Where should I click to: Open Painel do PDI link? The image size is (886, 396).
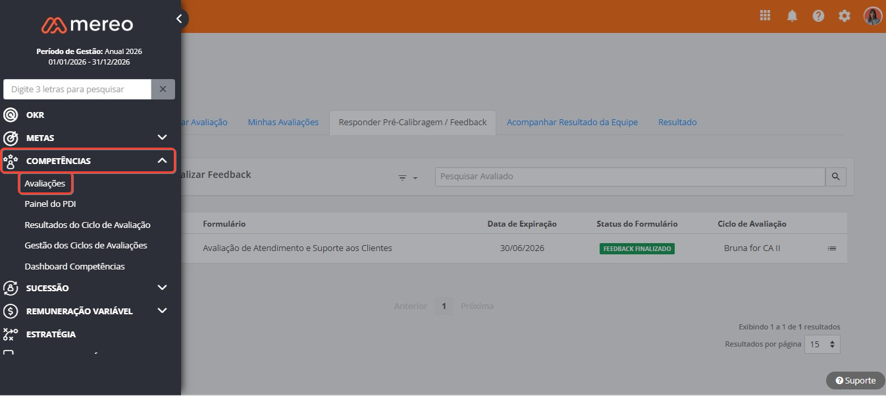[x=50, y=204]
